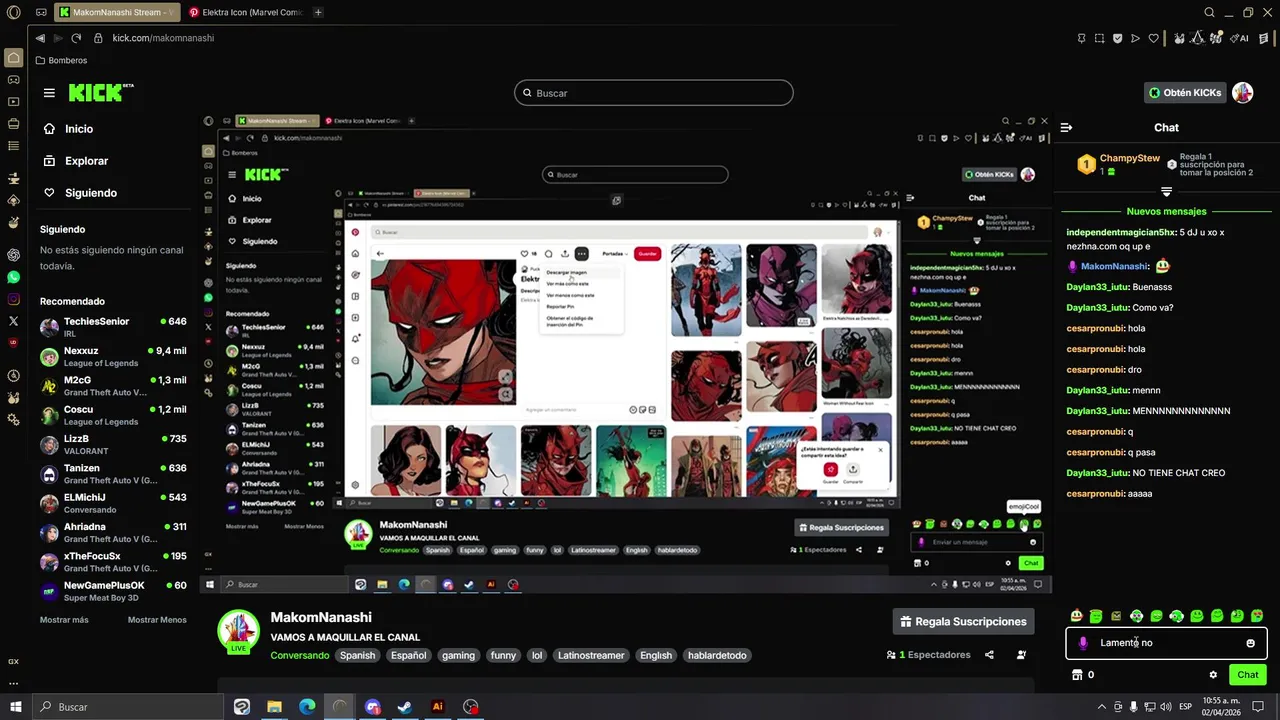The width and height of the screenshot is (1280, 720).
Task: Go back using the browser back arrow
Action: tap(40, 38)
